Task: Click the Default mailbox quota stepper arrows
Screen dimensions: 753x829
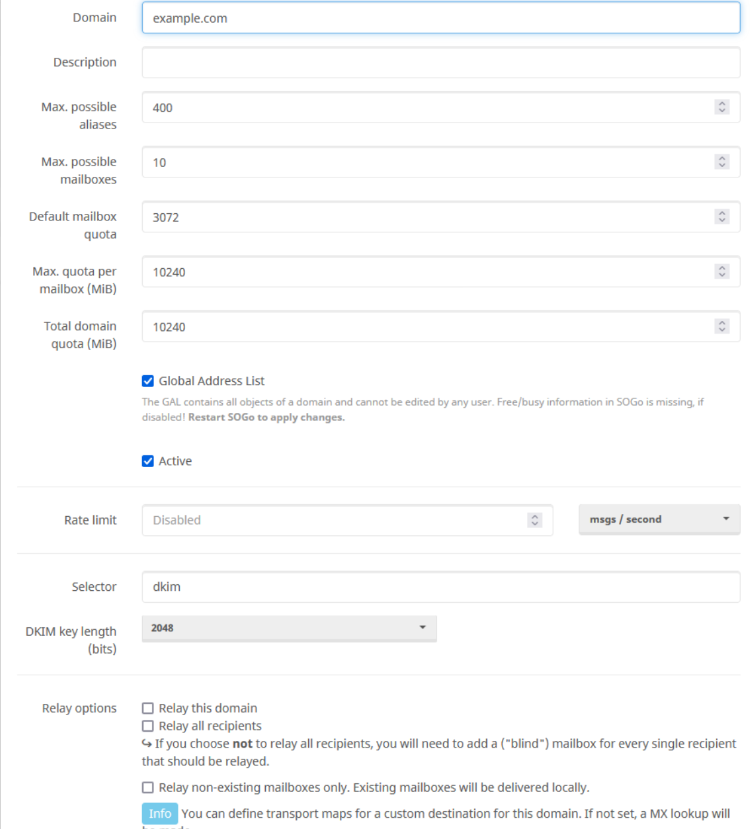Action: (x=721, y=217)
